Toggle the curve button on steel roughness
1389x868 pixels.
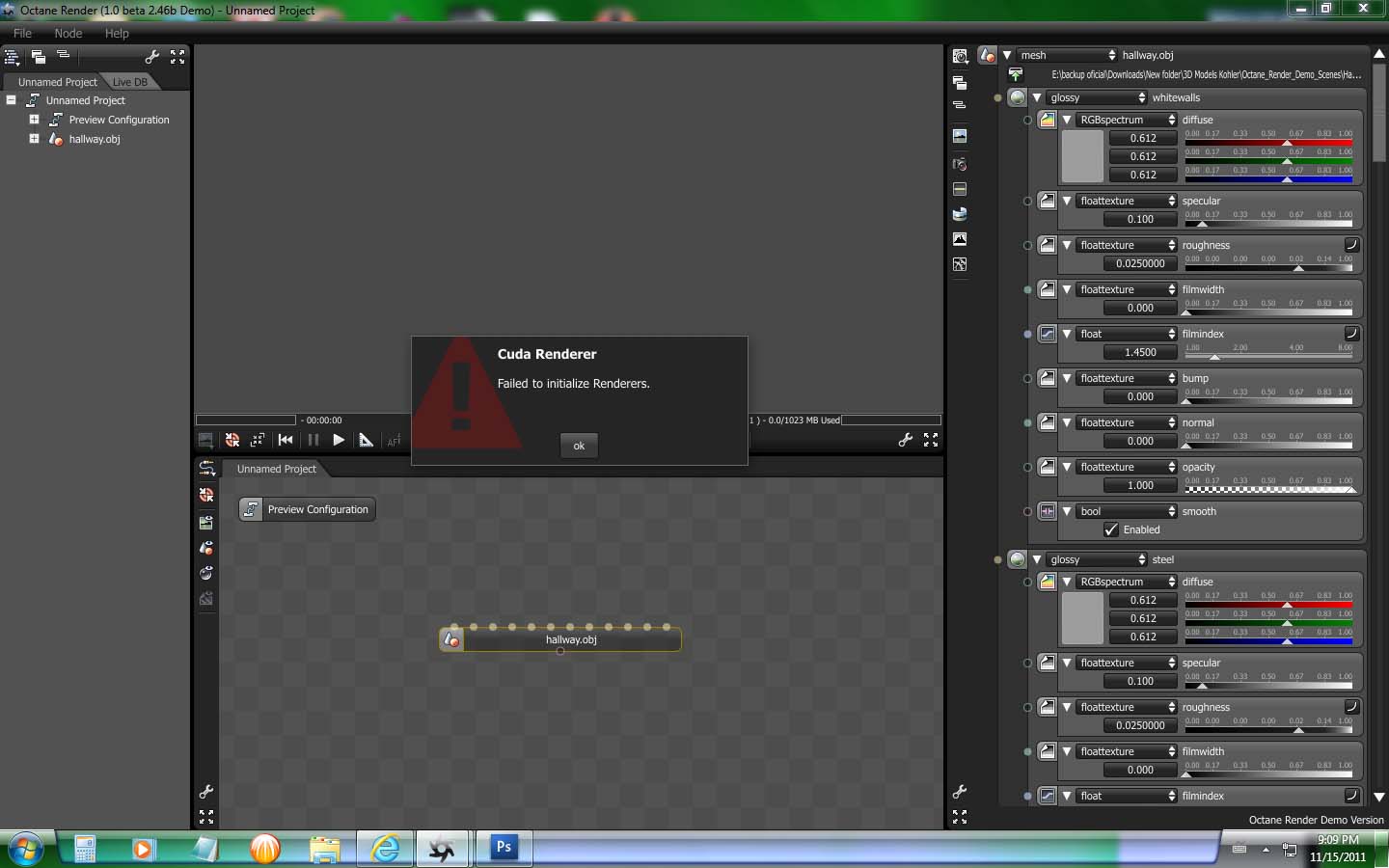[1351, 707]
